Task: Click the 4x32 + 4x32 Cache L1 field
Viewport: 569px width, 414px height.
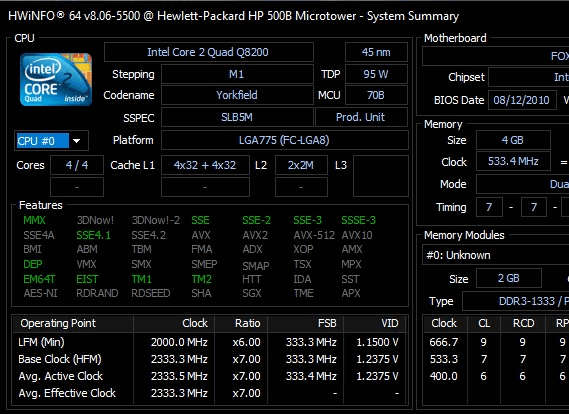Action: pos(205,165)
